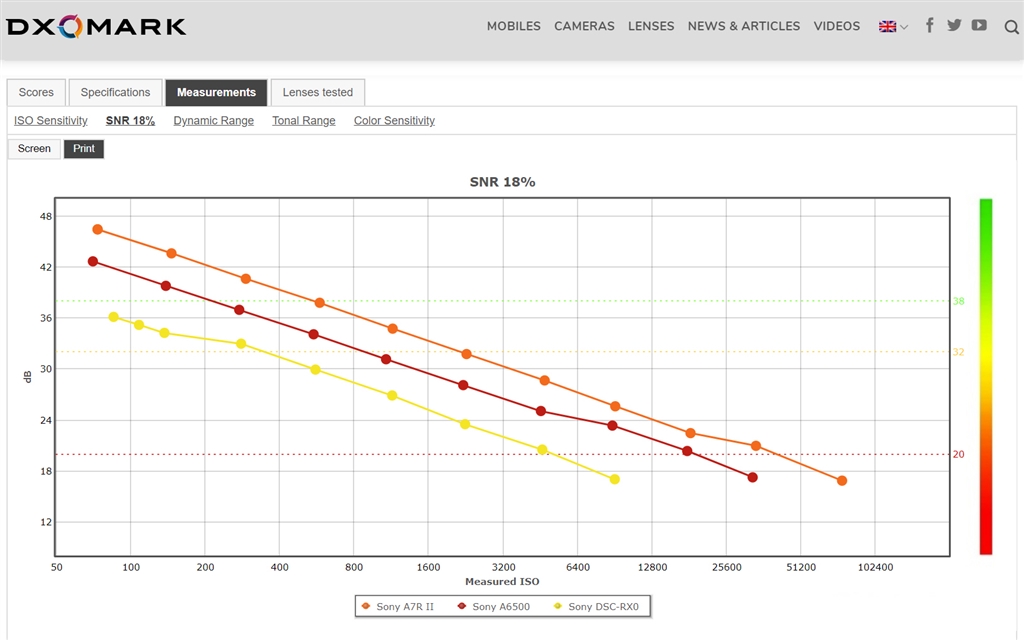Switch chart to Print mode
This screenshot has width=1024, height=640.
click(84, 149)
